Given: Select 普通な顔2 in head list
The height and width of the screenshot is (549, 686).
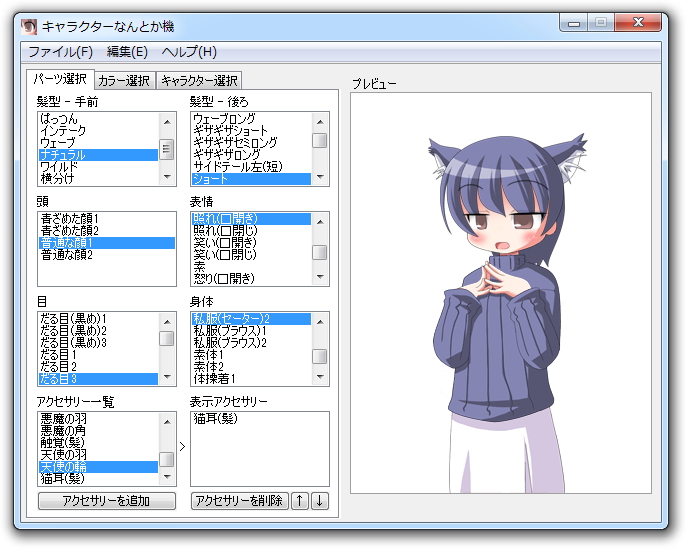Looking at the screenshot, I should tap(107, 255).
